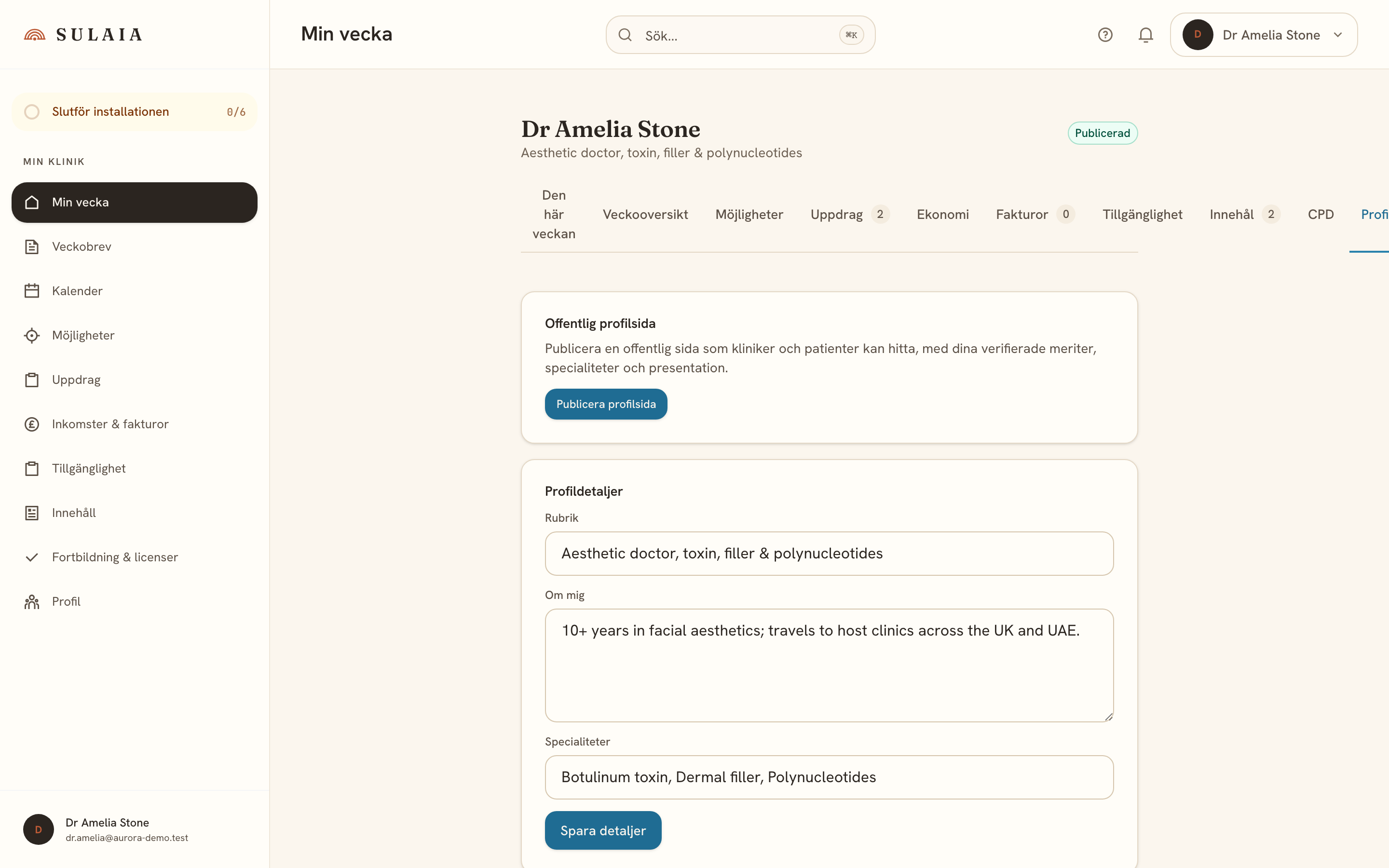Click into the Rubrik text field
Viewport: 1389px width, 868px height.
coord(829,554)
